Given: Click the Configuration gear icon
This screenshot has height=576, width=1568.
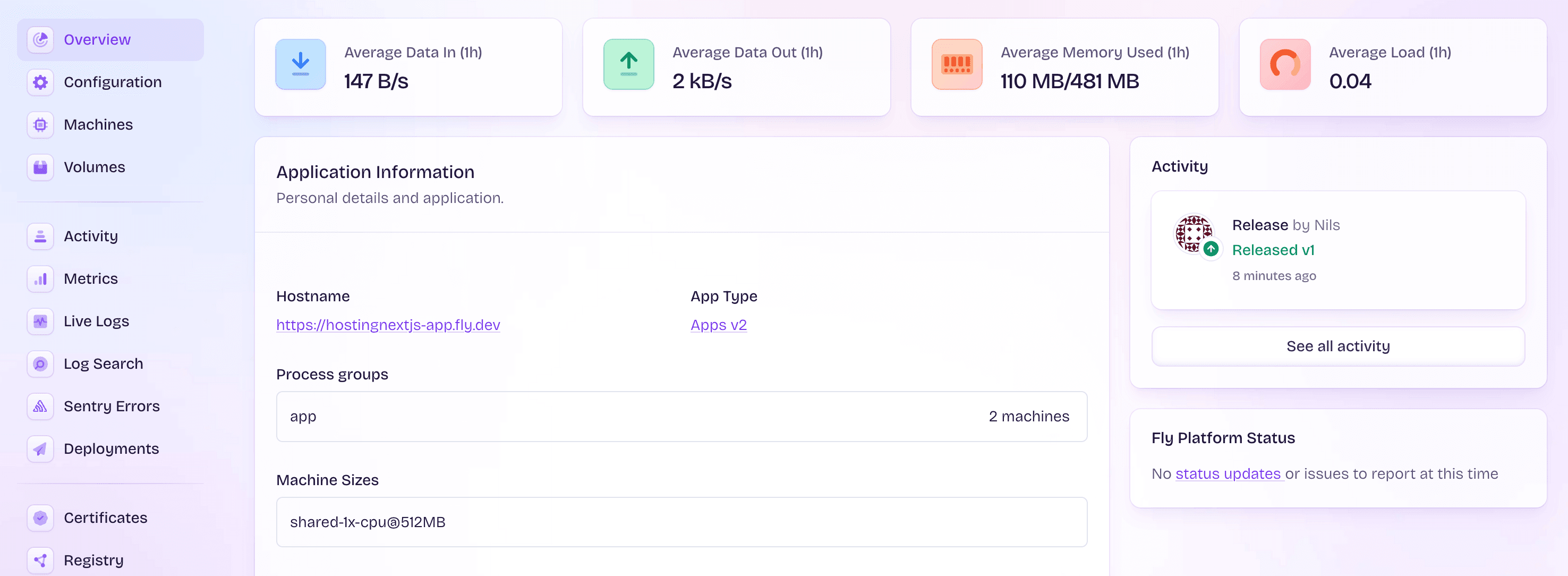Looking at the screenshot, I should [39, 82].
